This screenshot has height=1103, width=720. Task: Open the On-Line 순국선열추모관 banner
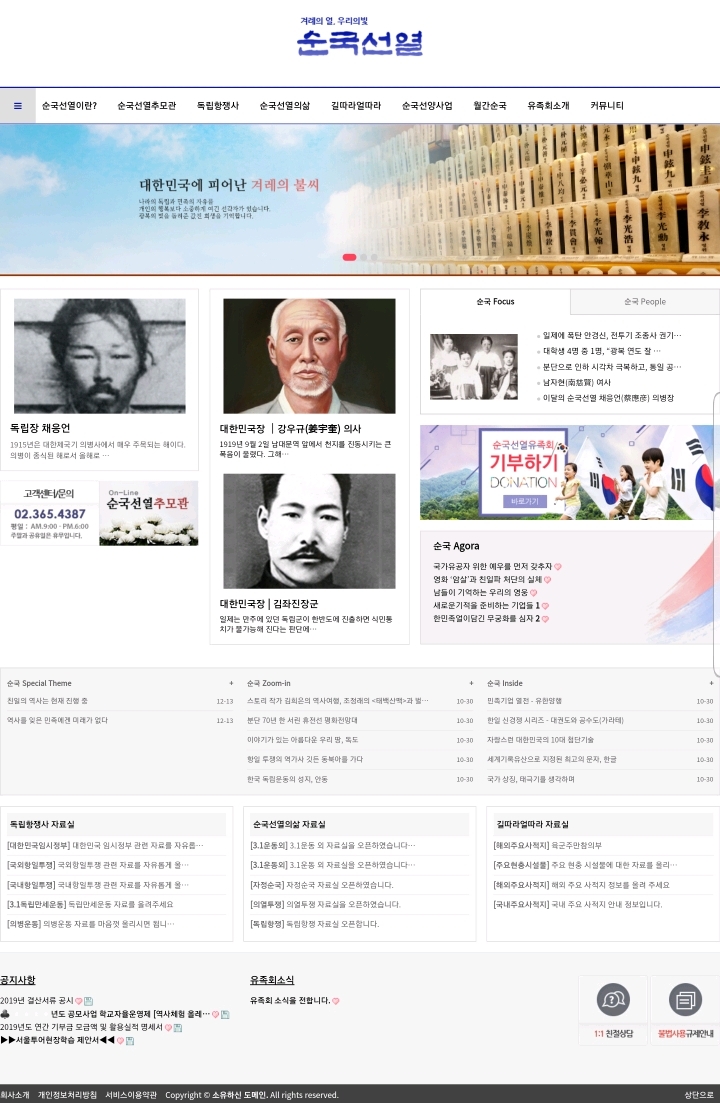(x=148, y=514)
